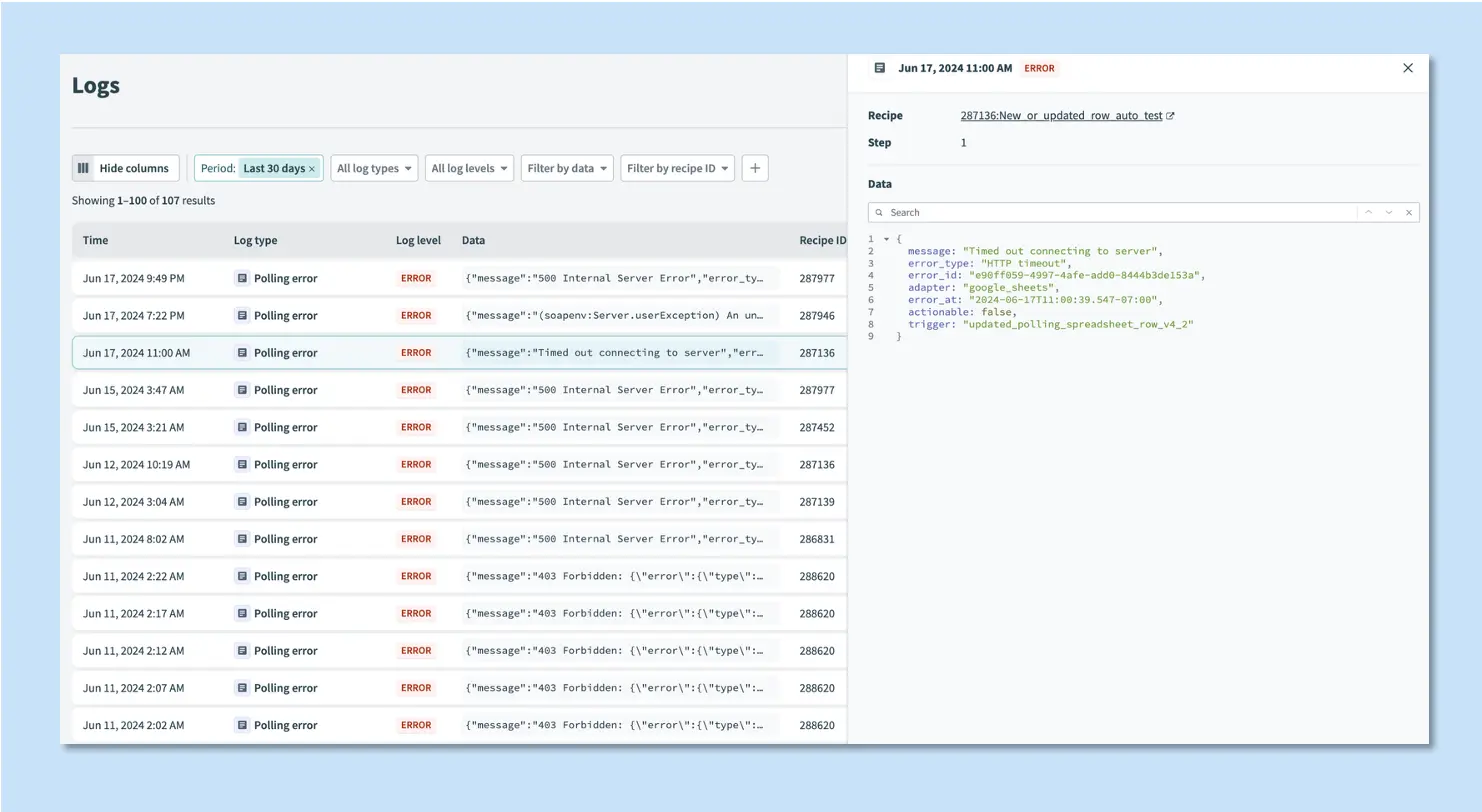Screen dimensions: 1482x812
Task: Clear the search field using the X icon
Action: [1408, 212]
